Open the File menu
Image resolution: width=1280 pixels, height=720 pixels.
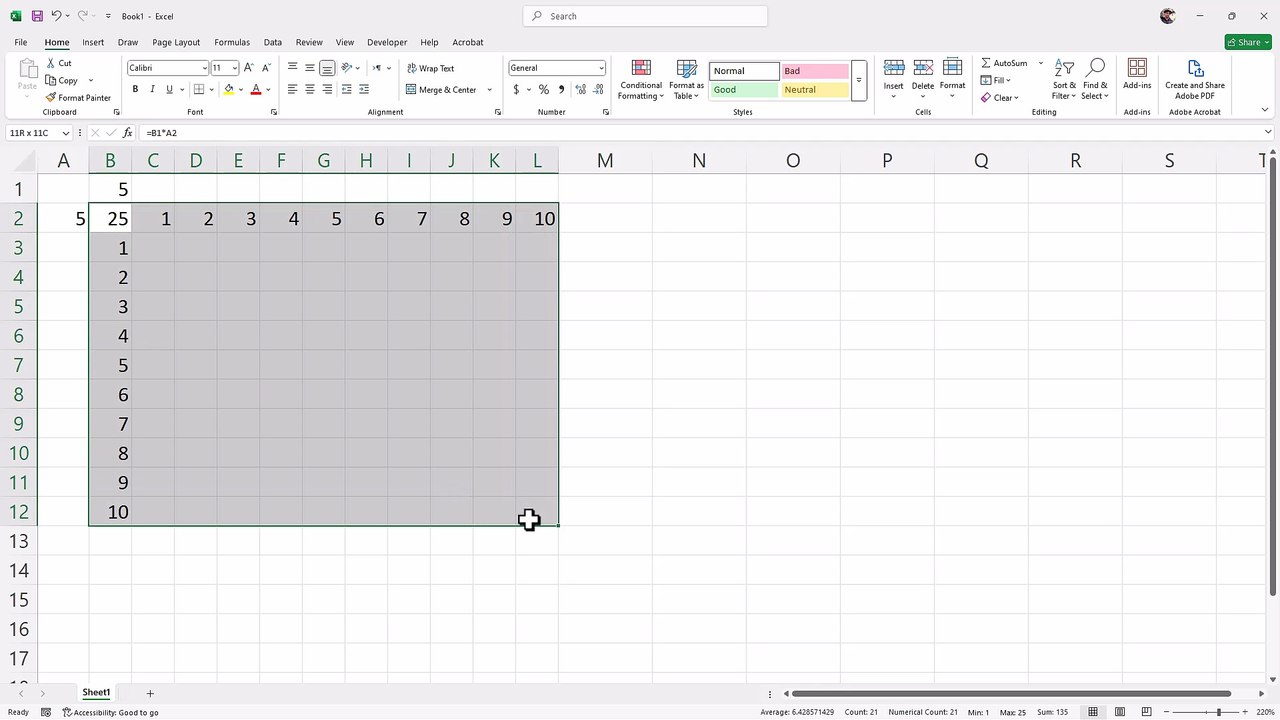click(x=21, y=42)
